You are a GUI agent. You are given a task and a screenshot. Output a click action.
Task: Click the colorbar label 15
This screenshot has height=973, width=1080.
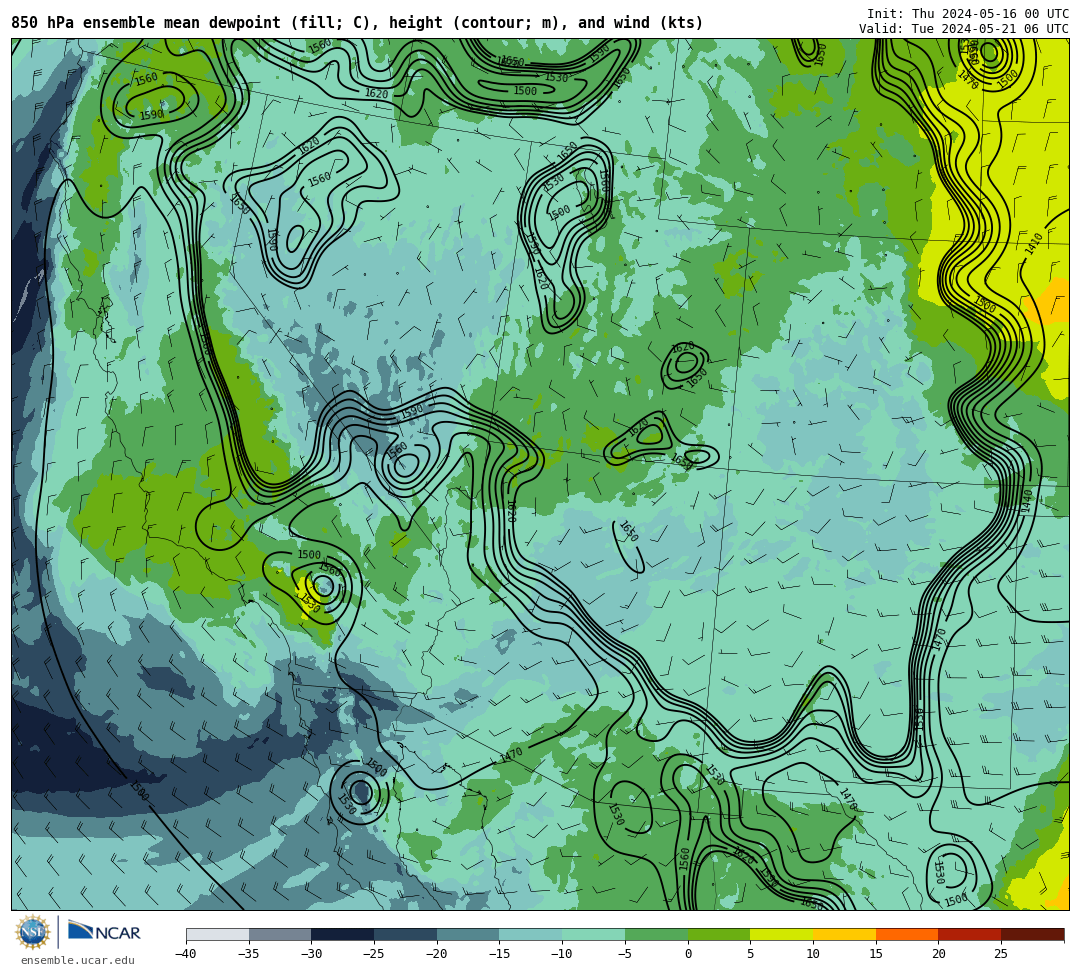coord(875,954)
